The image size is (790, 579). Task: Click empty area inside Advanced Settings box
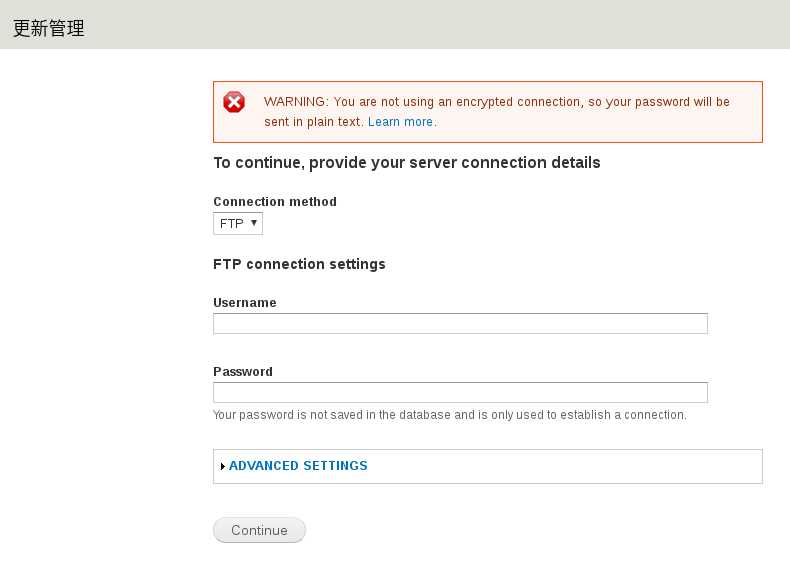(564, 467)
